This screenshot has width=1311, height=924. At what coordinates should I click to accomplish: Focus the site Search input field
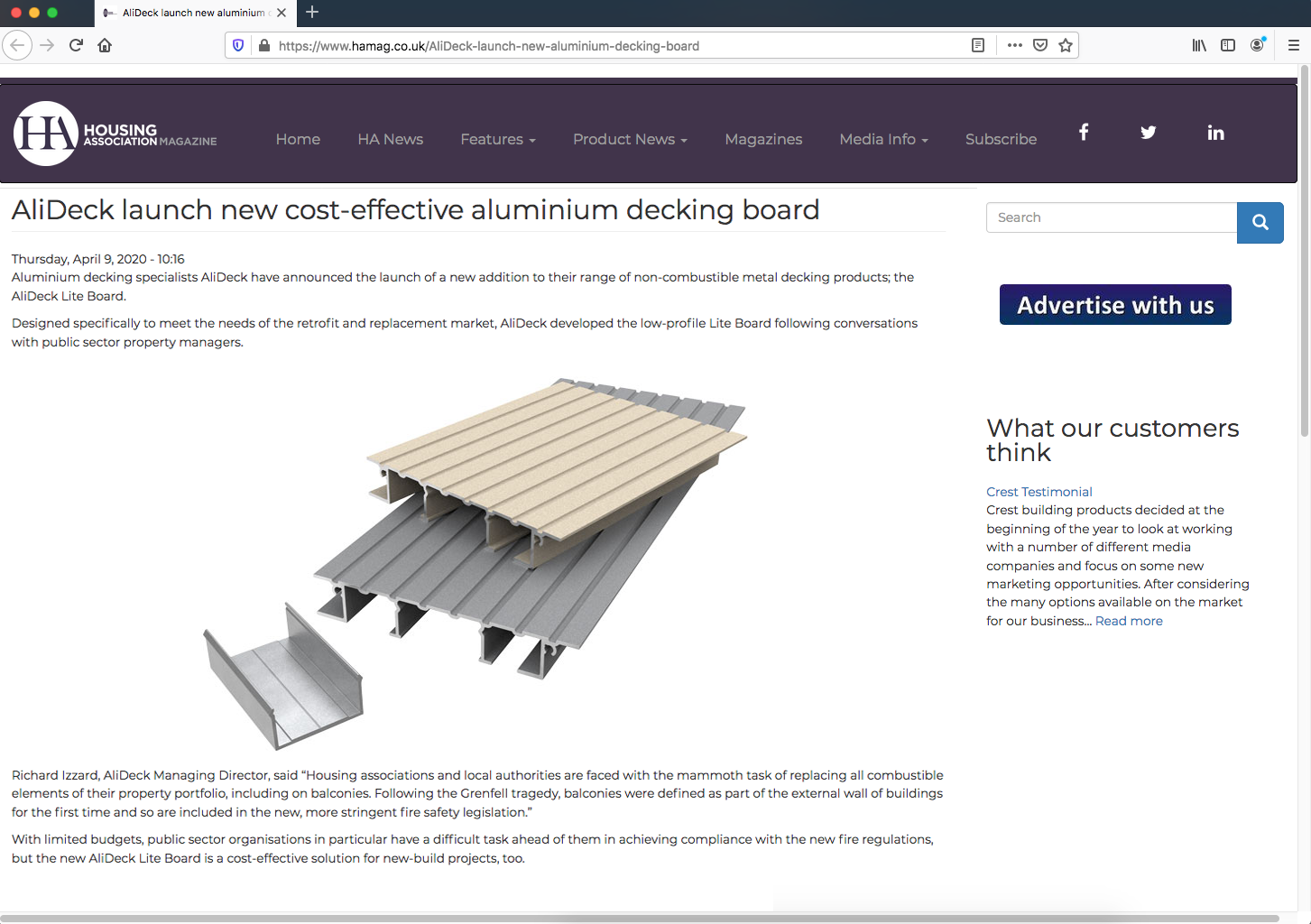(1112, 217)
